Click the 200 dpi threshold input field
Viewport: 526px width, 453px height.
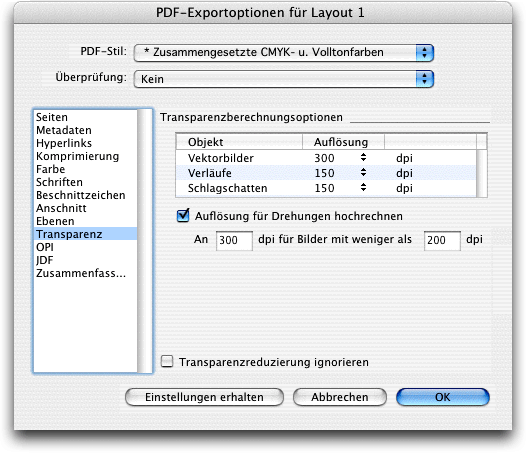(x=442, y=241)
